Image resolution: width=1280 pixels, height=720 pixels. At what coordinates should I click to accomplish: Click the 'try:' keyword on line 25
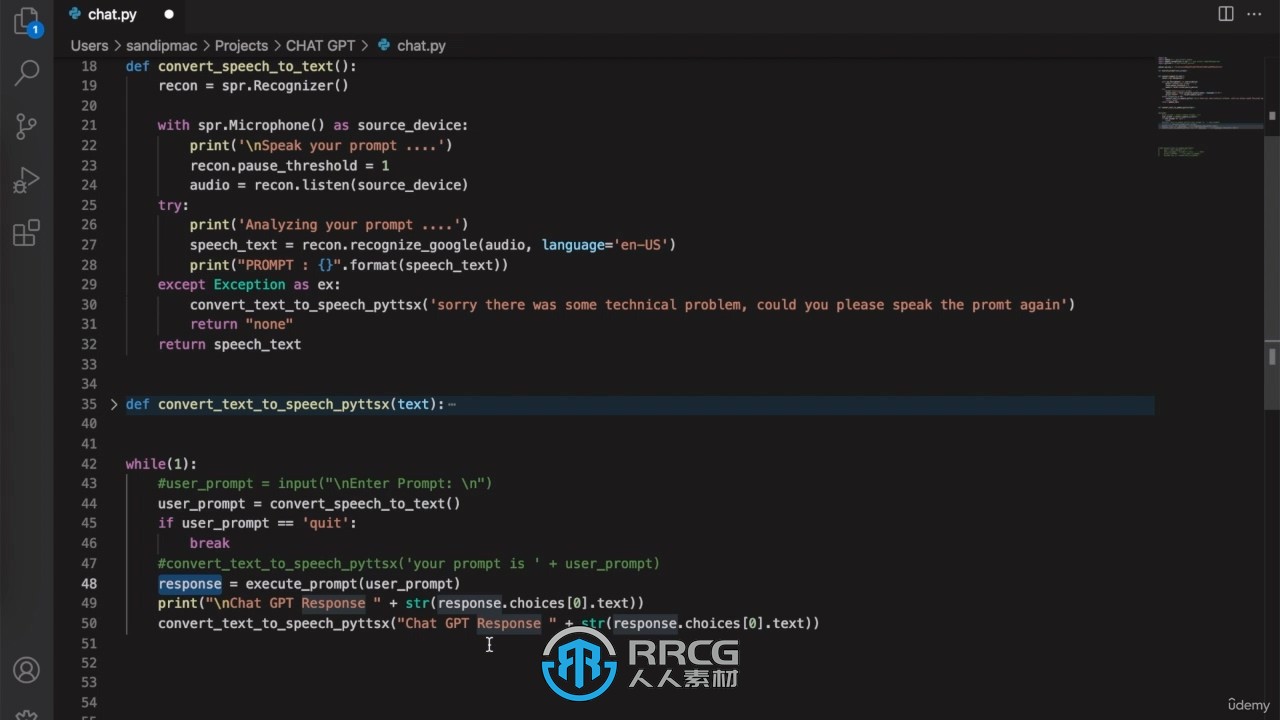(173, 205)
